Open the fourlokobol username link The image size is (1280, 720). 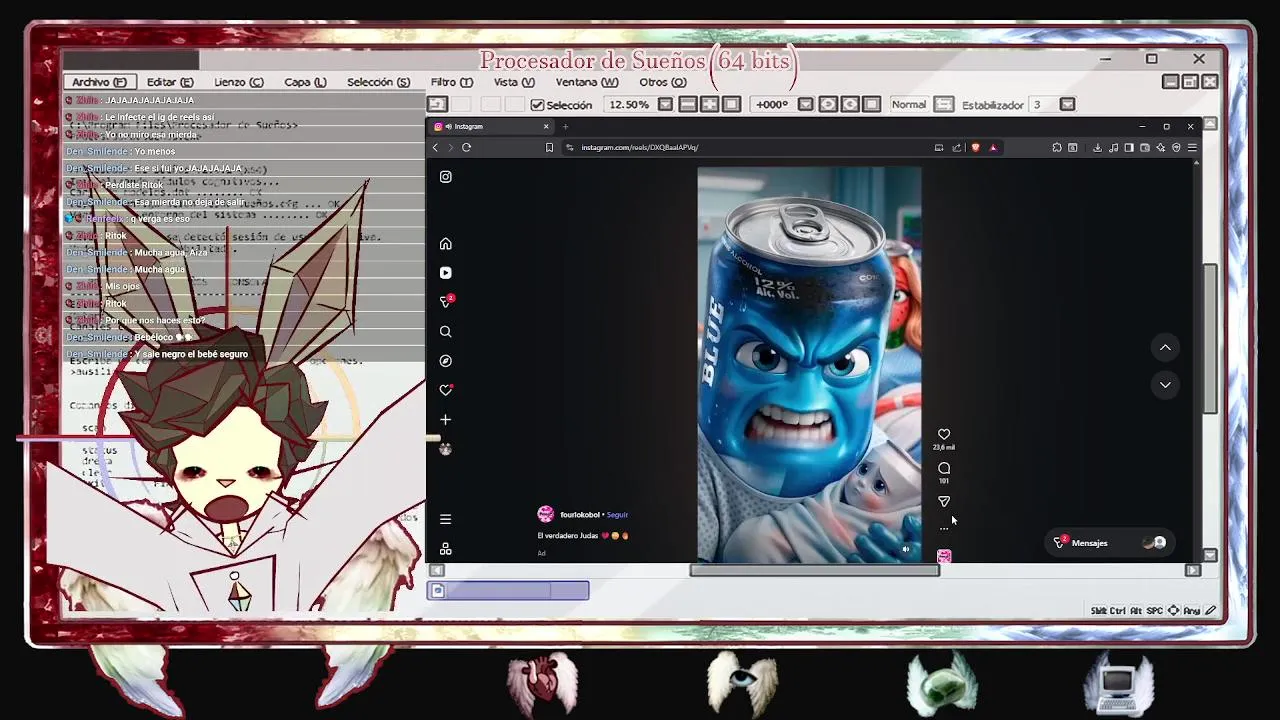[x=580, y=515]
